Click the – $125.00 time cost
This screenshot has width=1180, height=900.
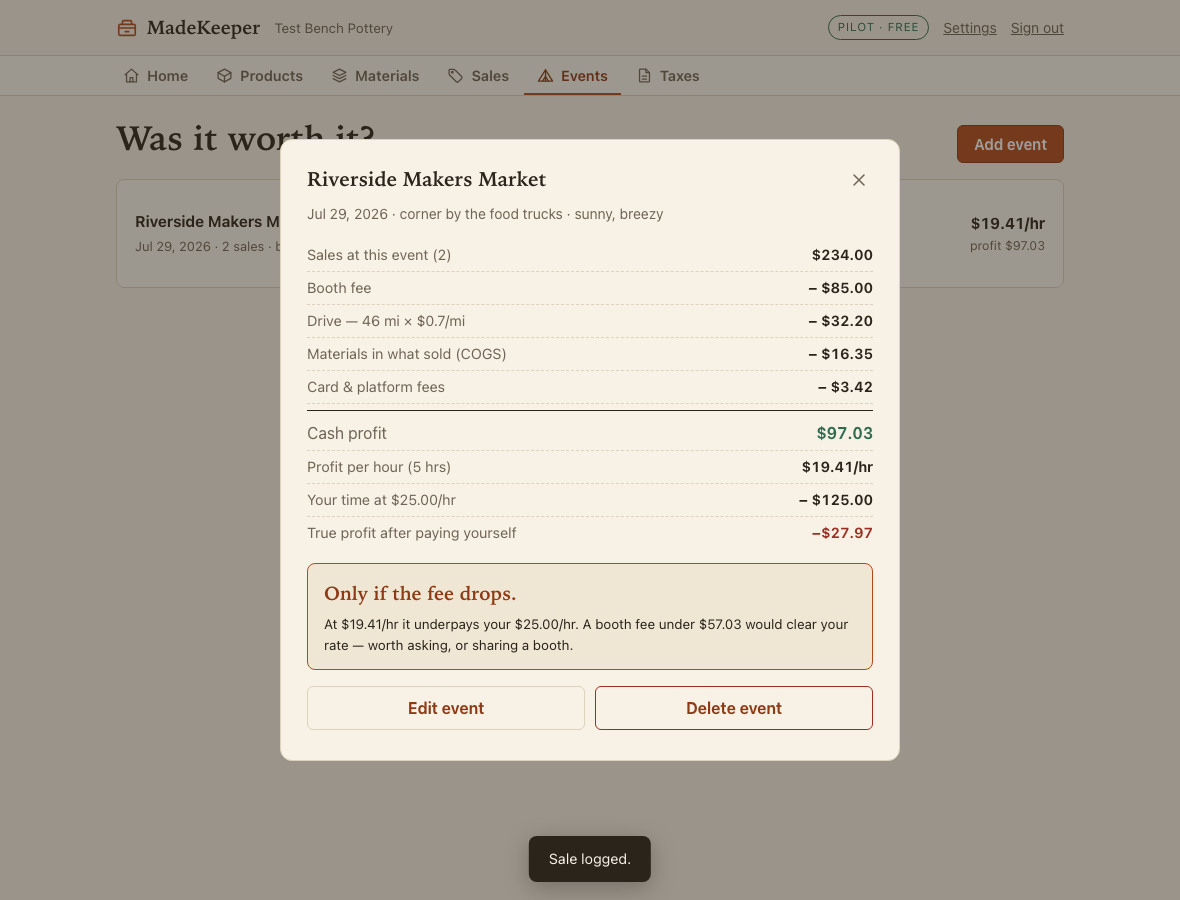tap(836, 500)
